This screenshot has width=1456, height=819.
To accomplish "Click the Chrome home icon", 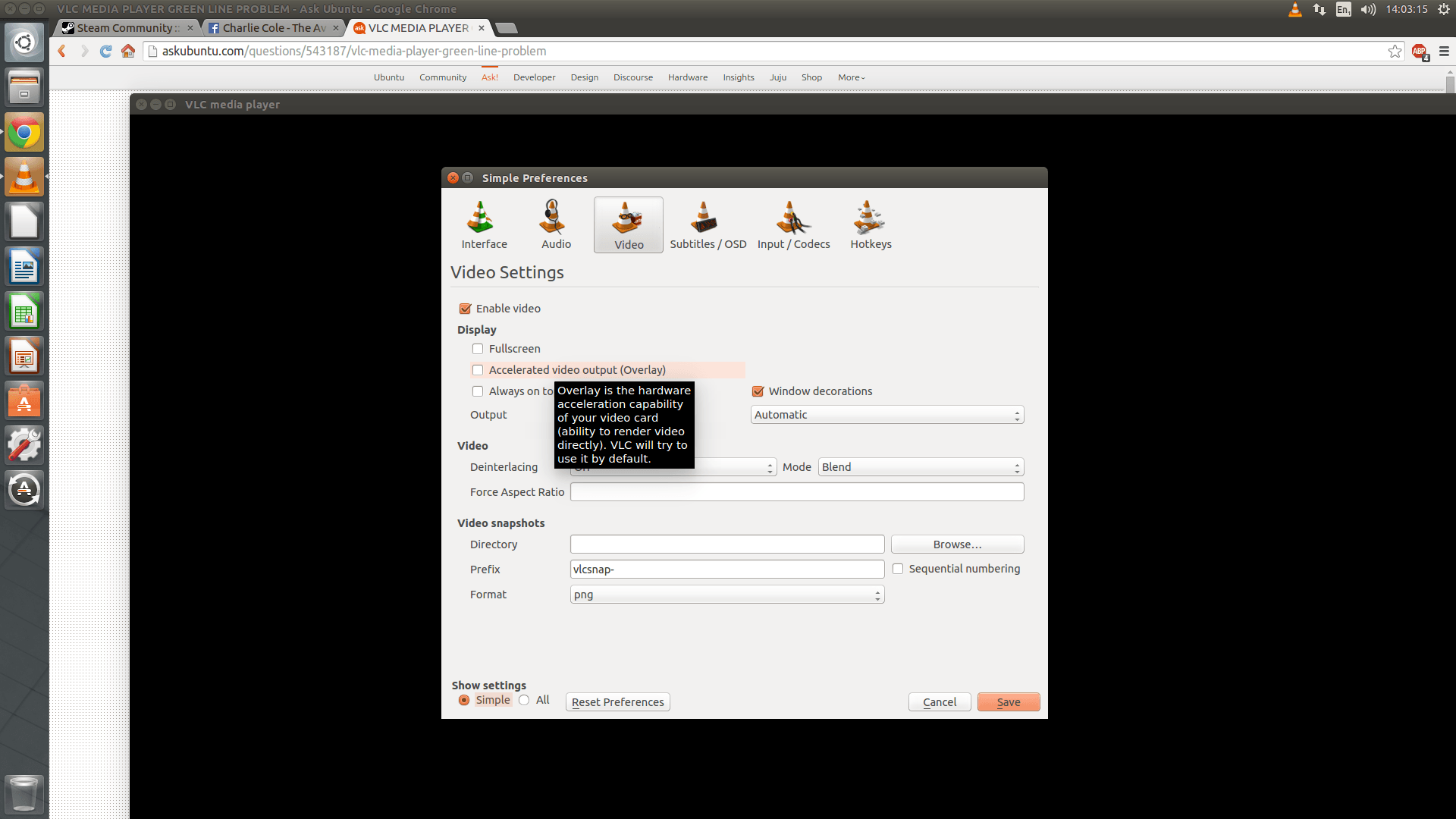I will [128, 51].
